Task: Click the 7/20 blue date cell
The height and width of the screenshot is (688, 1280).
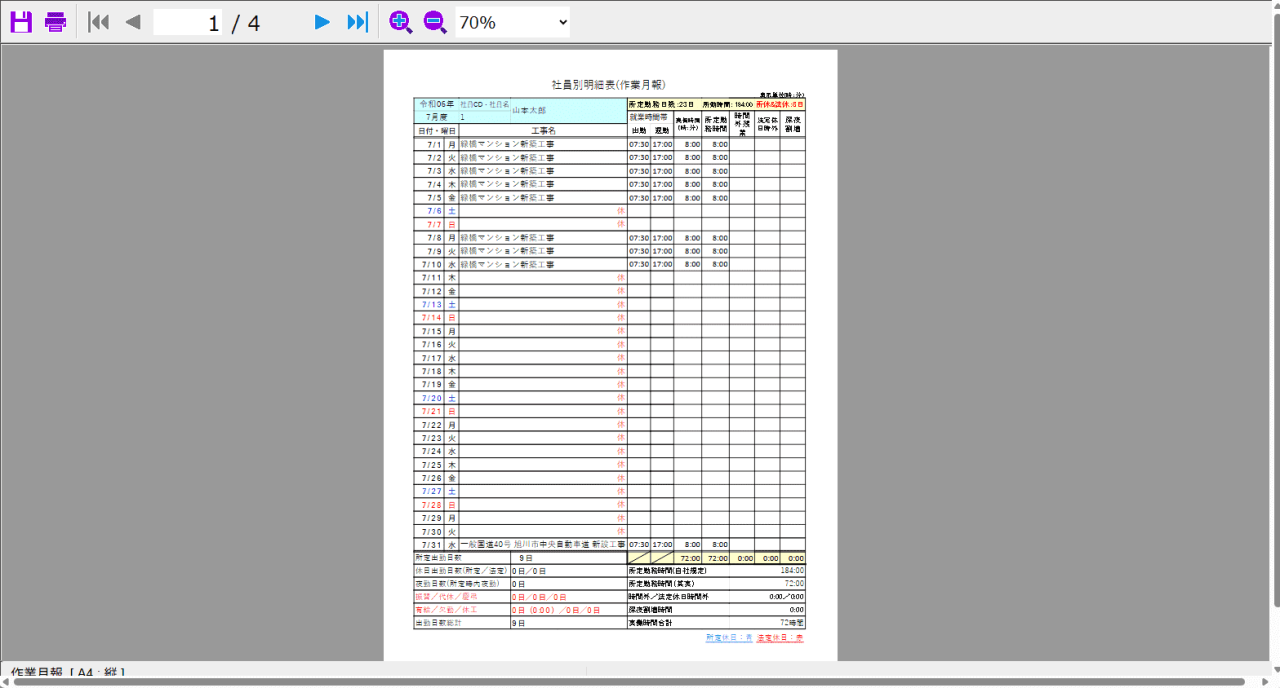Action: [430, 398]
